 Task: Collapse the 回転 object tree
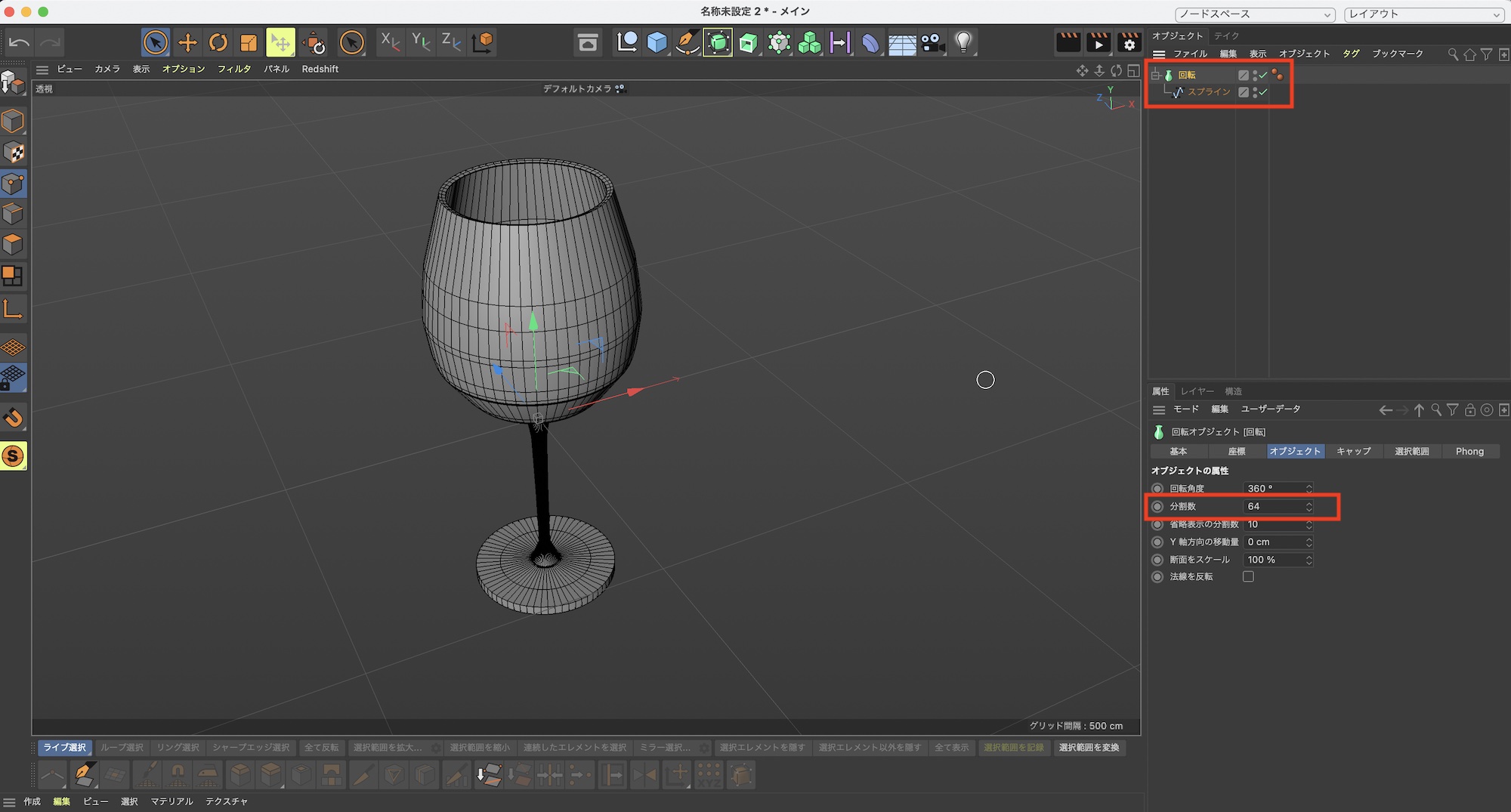tap(1155, 75)
